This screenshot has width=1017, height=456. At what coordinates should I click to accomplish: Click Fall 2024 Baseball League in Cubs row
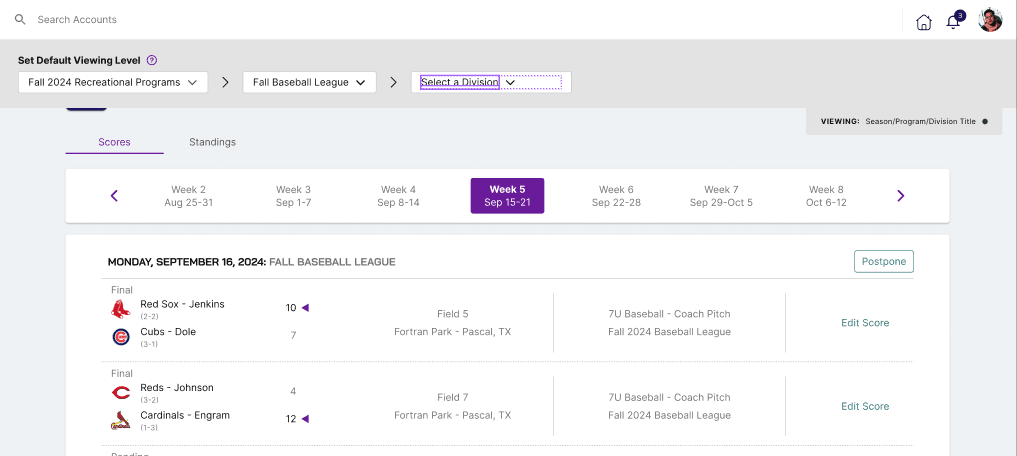[x=669, y=332]
